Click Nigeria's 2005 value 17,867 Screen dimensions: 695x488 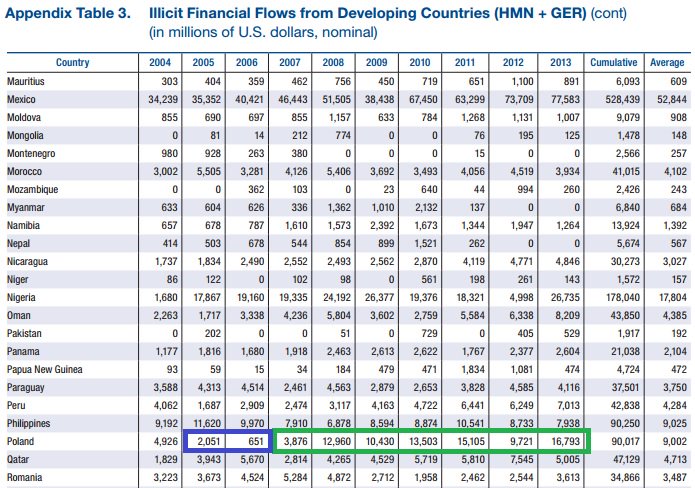tap(207, 297)
